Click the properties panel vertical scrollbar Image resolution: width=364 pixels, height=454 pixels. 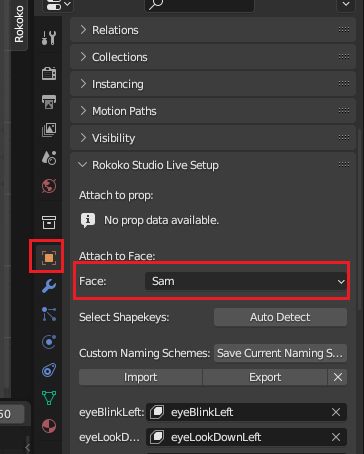pyautogui.click(x=359, y=220)
